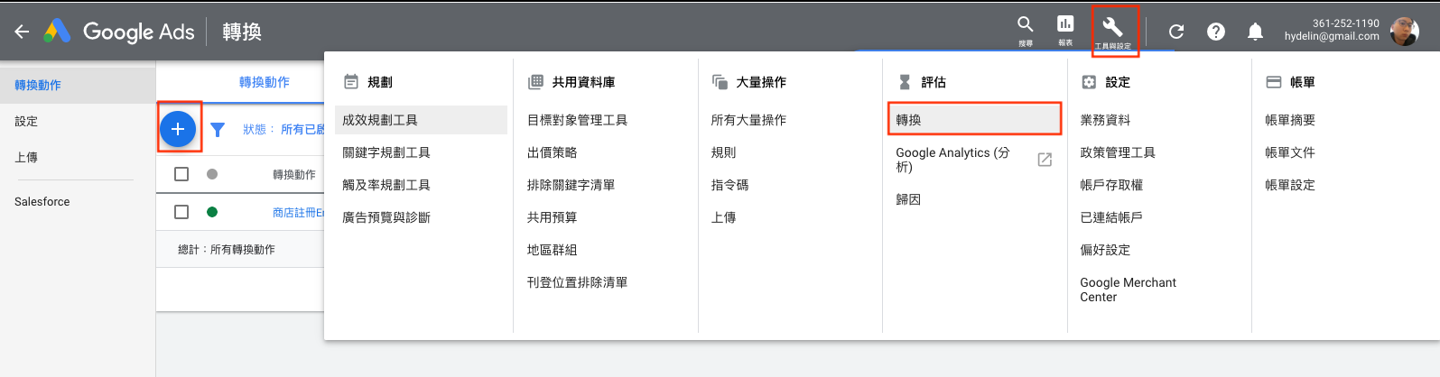Open 共用預算
Viewport: 1440px width, 377px height.
[552, 218]
